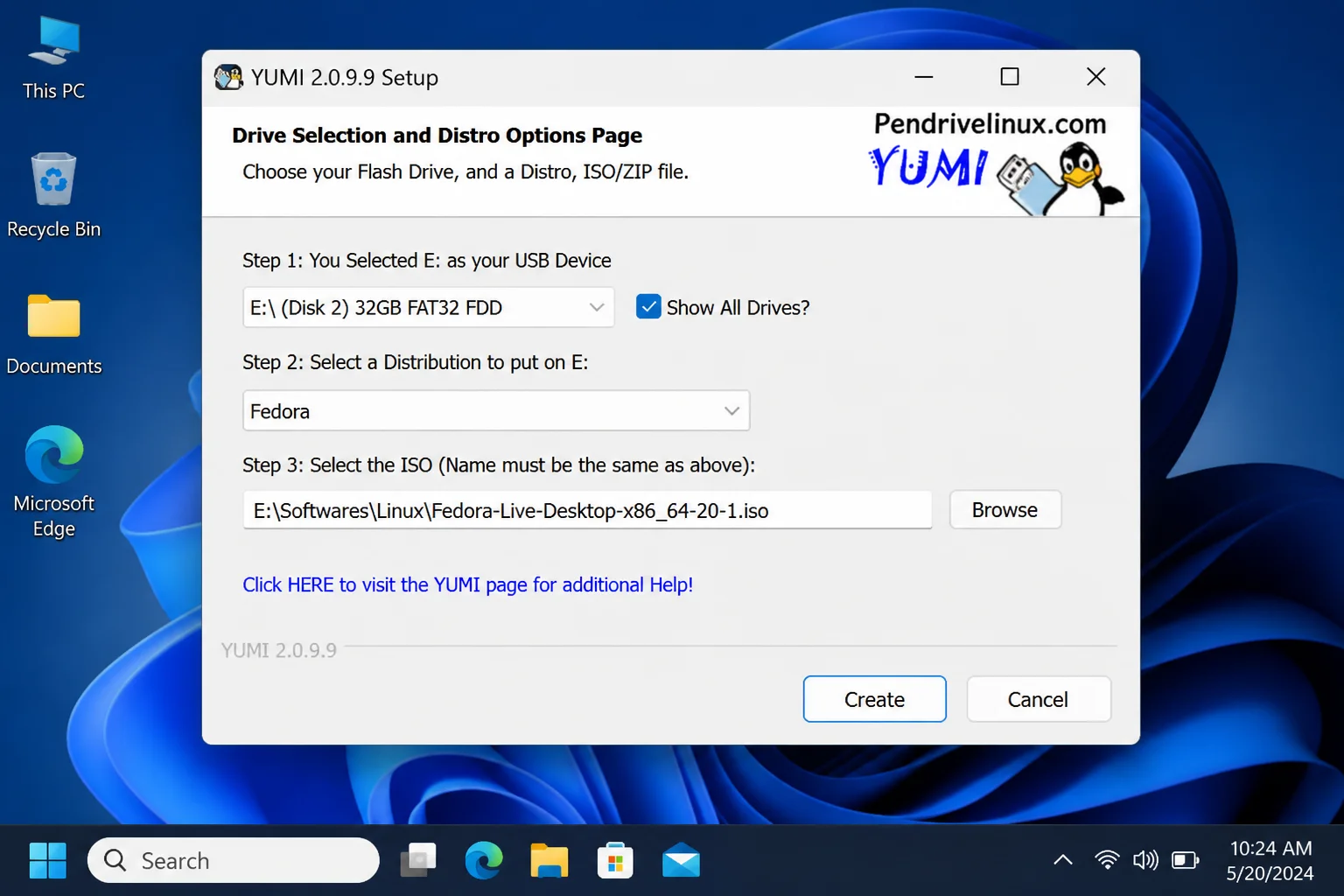This screenshot has height=896, width=1344.
Task: Click 'Drive Selection and Distro Options Page' heading
Action: click(437, 136)
